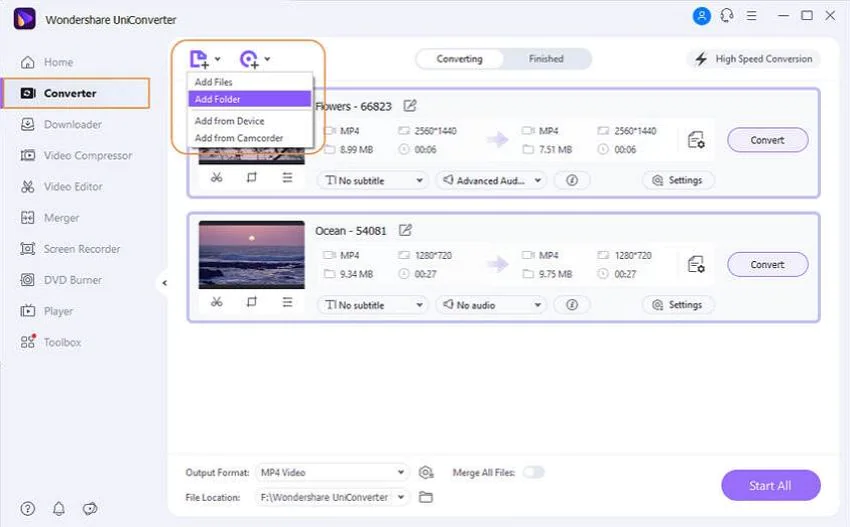Open the hamburger main menu
The image size is (850, 527).
751,16
